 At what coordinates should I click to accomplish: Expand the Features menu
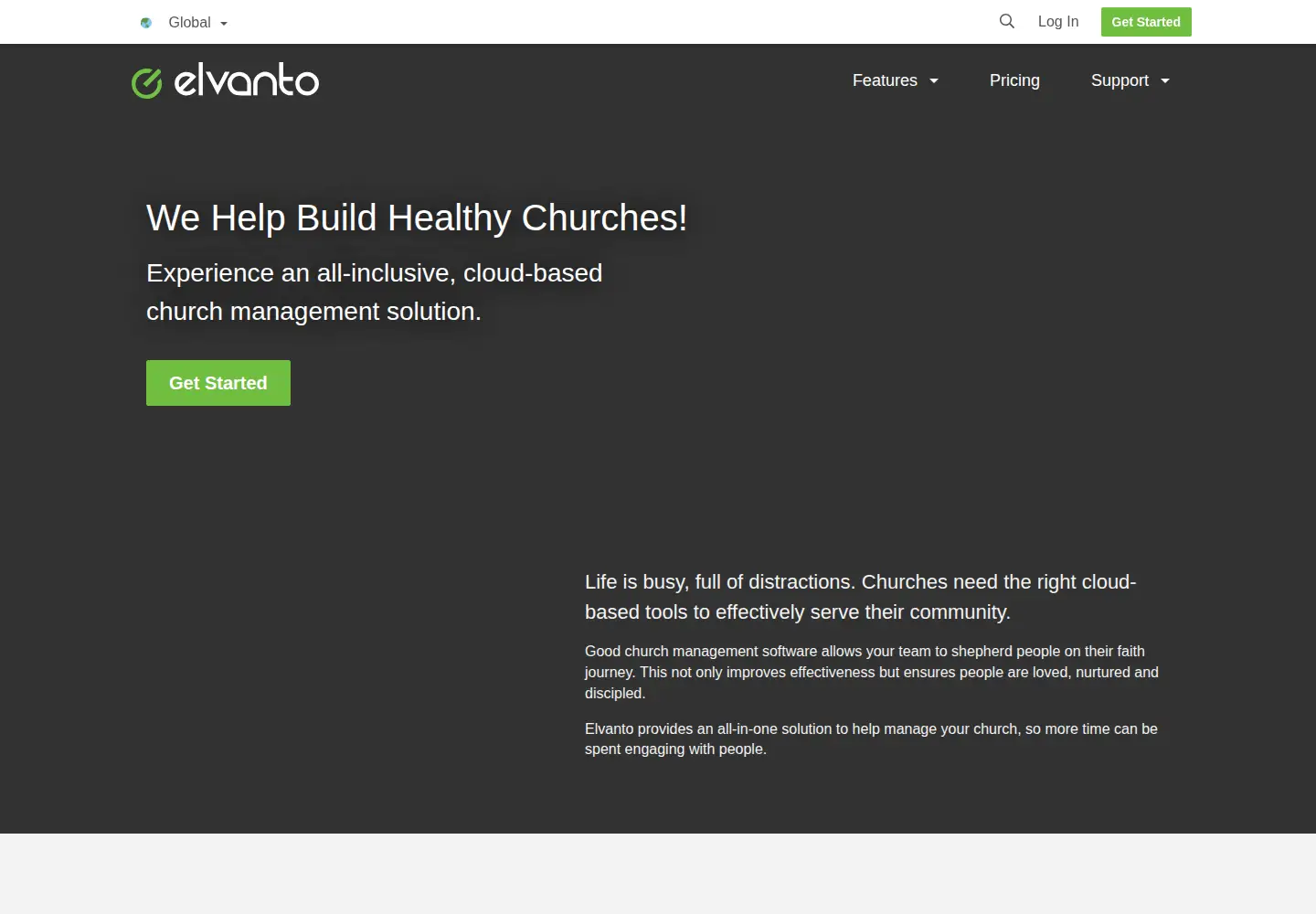(896, 80)
